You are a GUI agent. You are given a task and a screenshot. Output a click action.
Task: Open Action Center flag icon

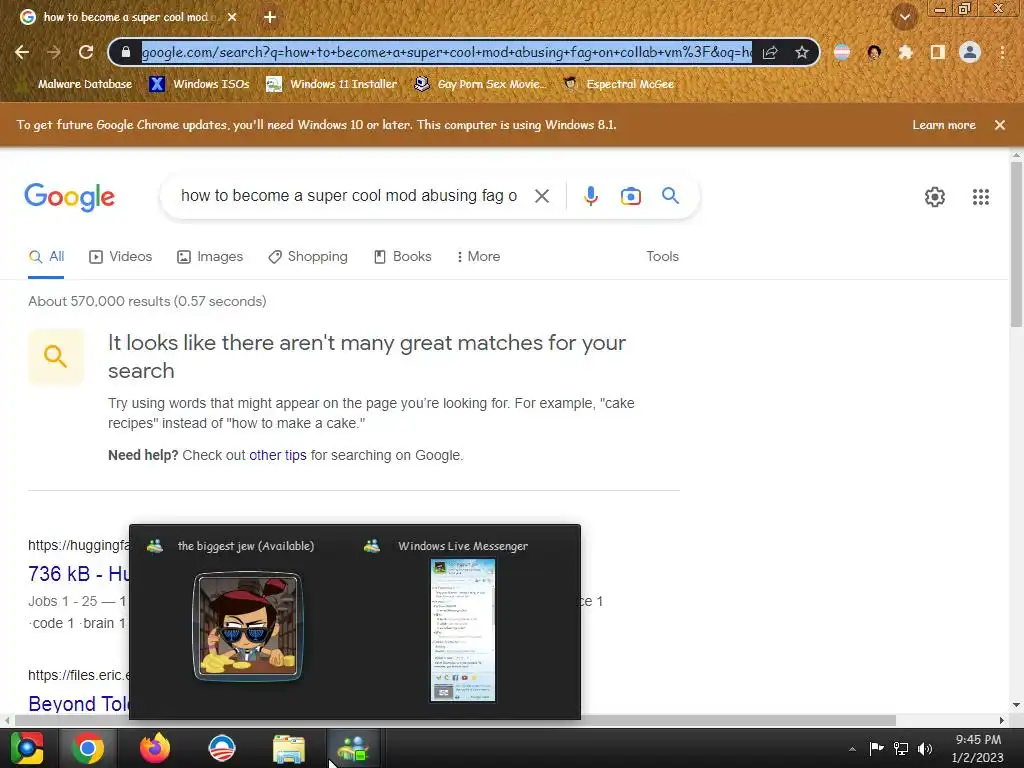coord(876,748)
